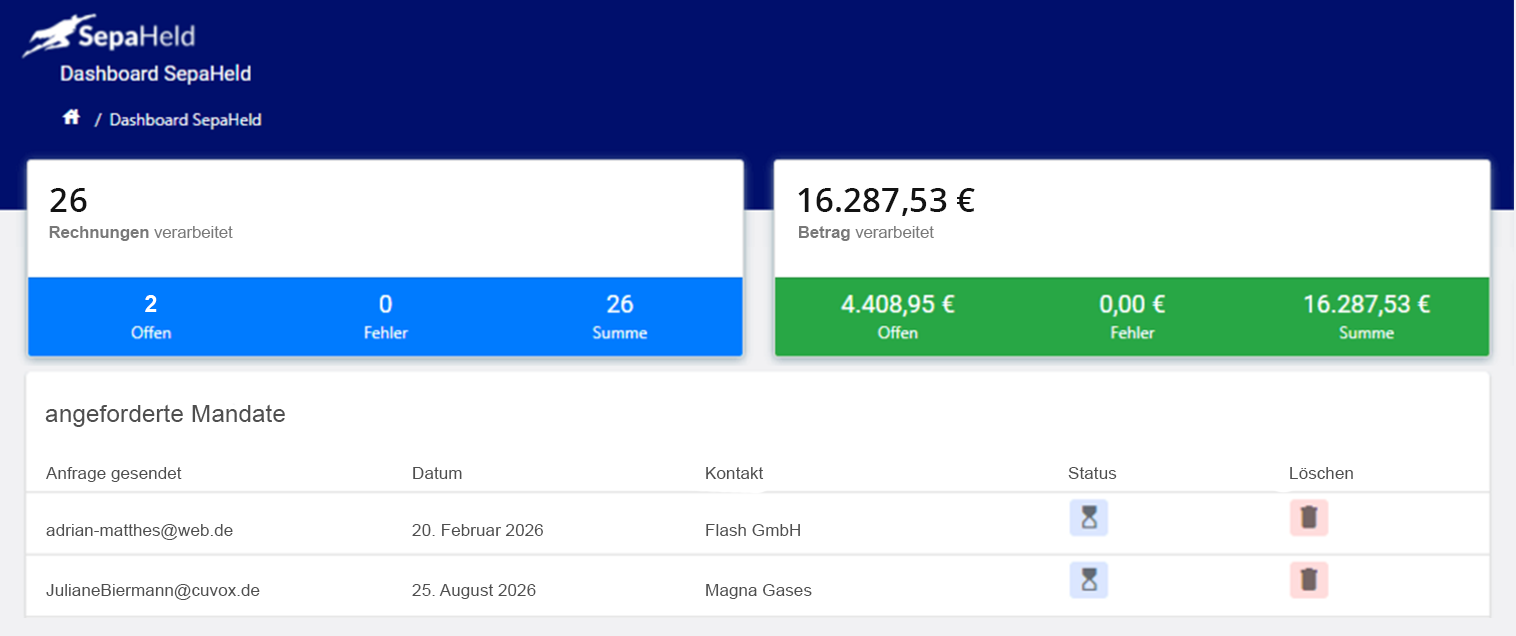Click the Offen invoices count of 2

point(151,305)
